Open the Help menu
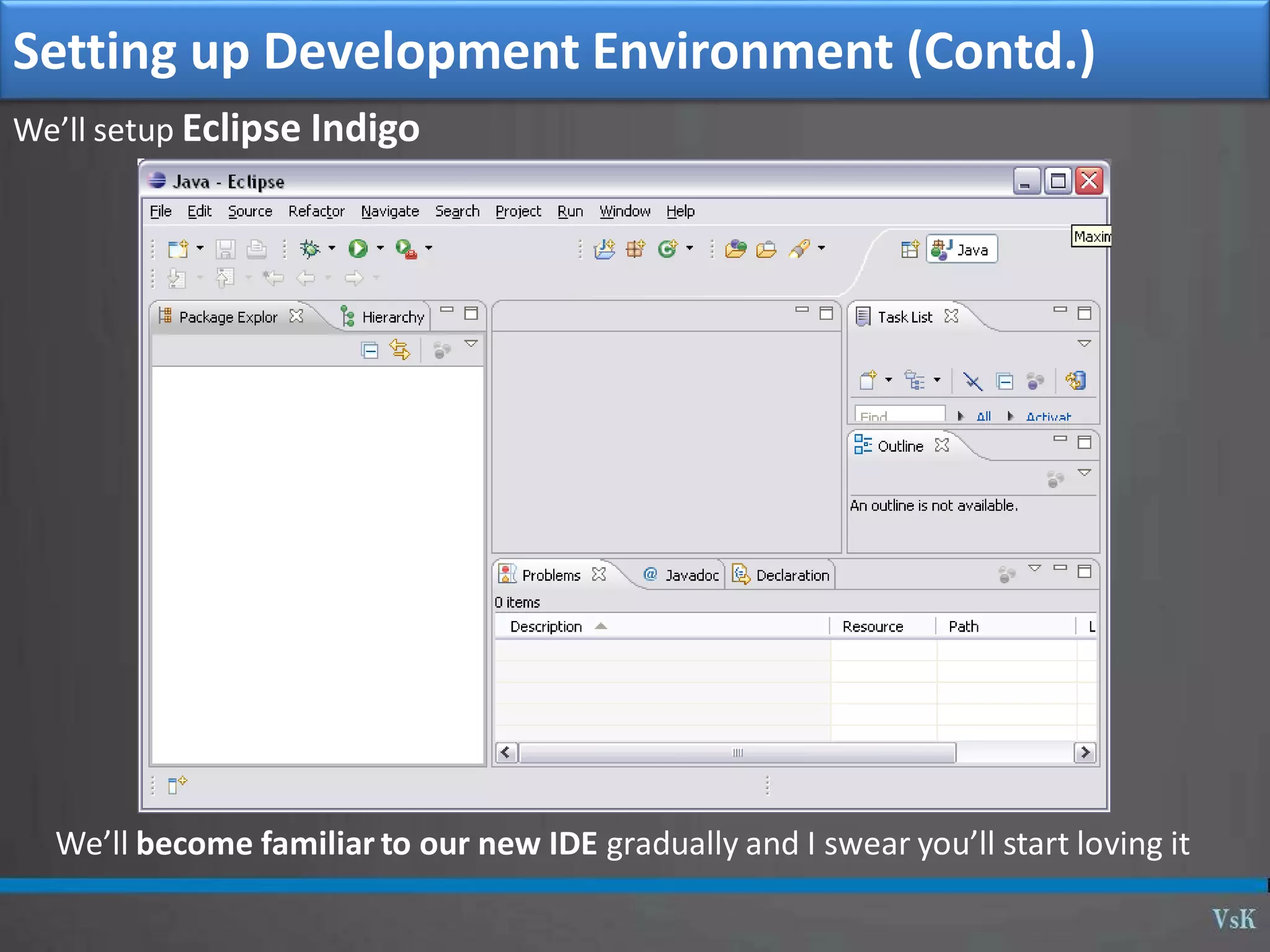 click(680, 211)
